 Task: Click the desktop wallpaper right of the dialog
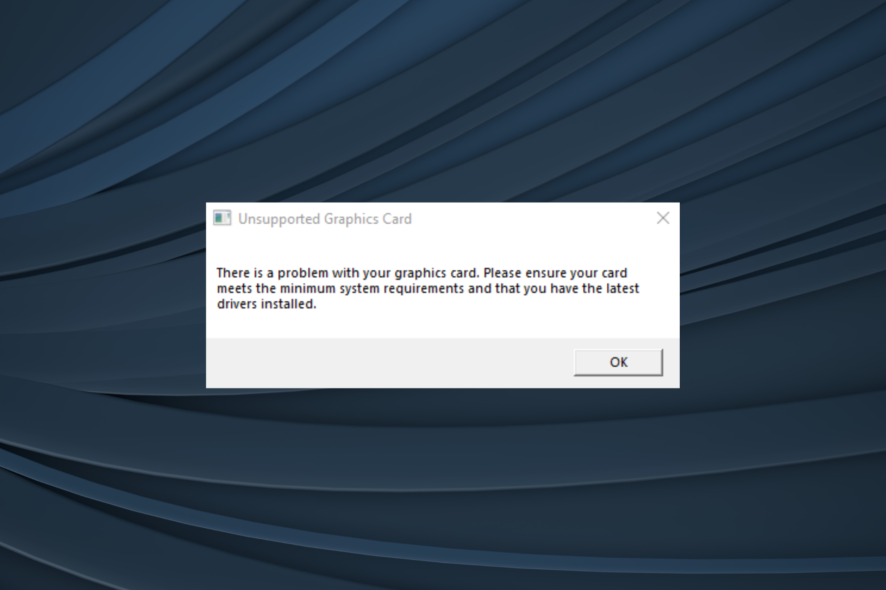[783, 295]
